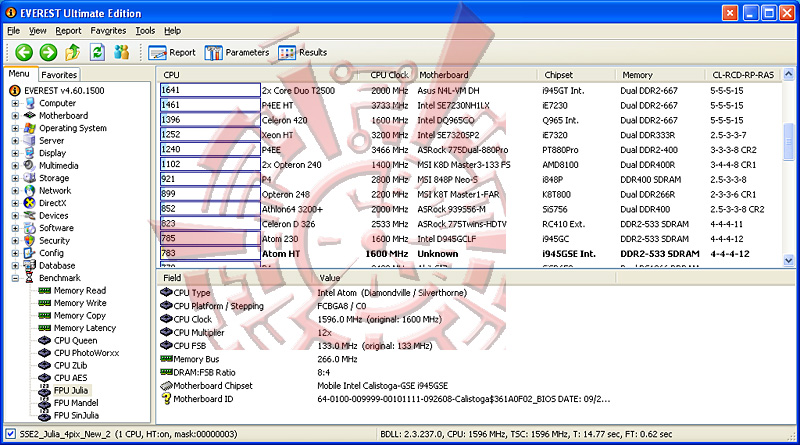Select the Network tree node icon
The width and height of the screenshot is (800, 445).
coord(30,190)
